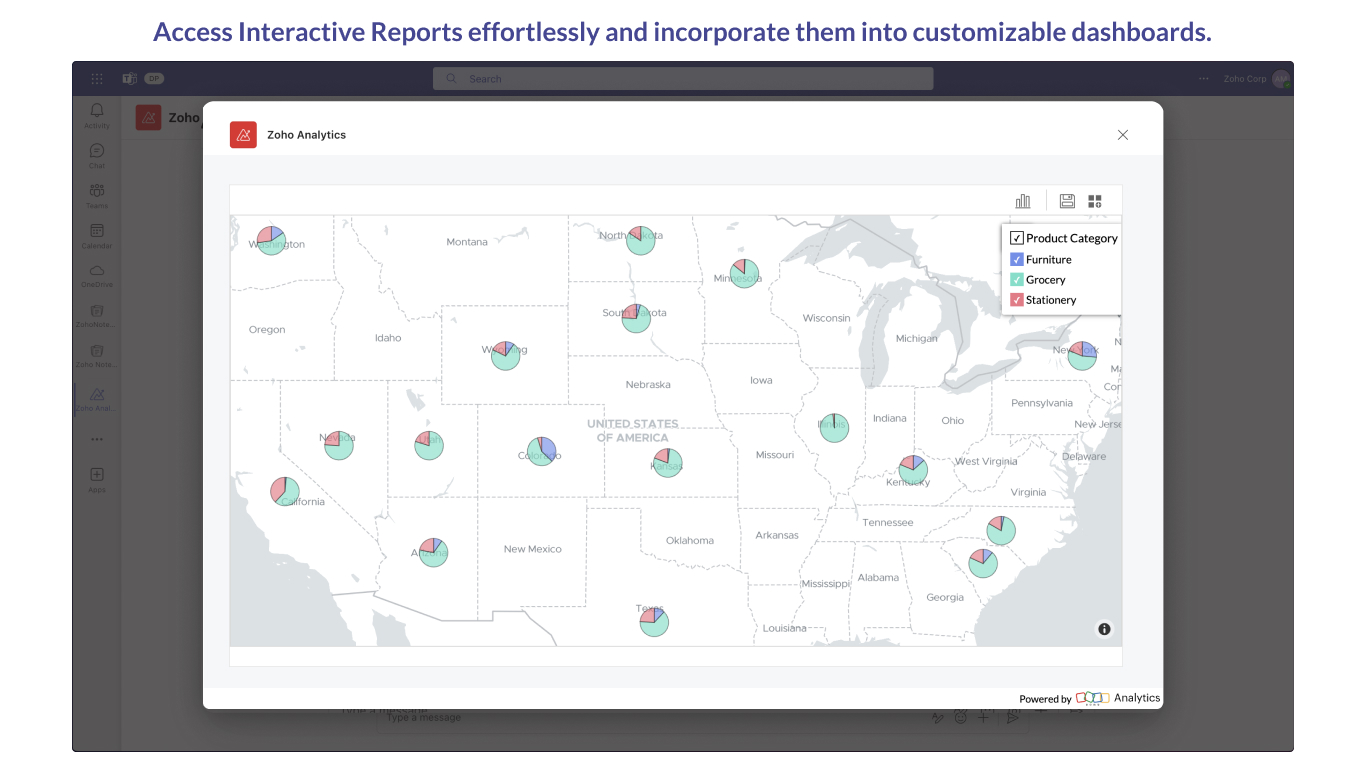Select the Kansas pie chart

click(668, 462)
